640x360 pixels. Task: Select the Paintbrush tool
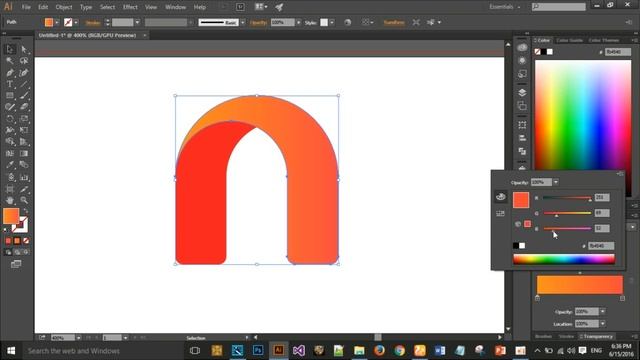[24, 96]
